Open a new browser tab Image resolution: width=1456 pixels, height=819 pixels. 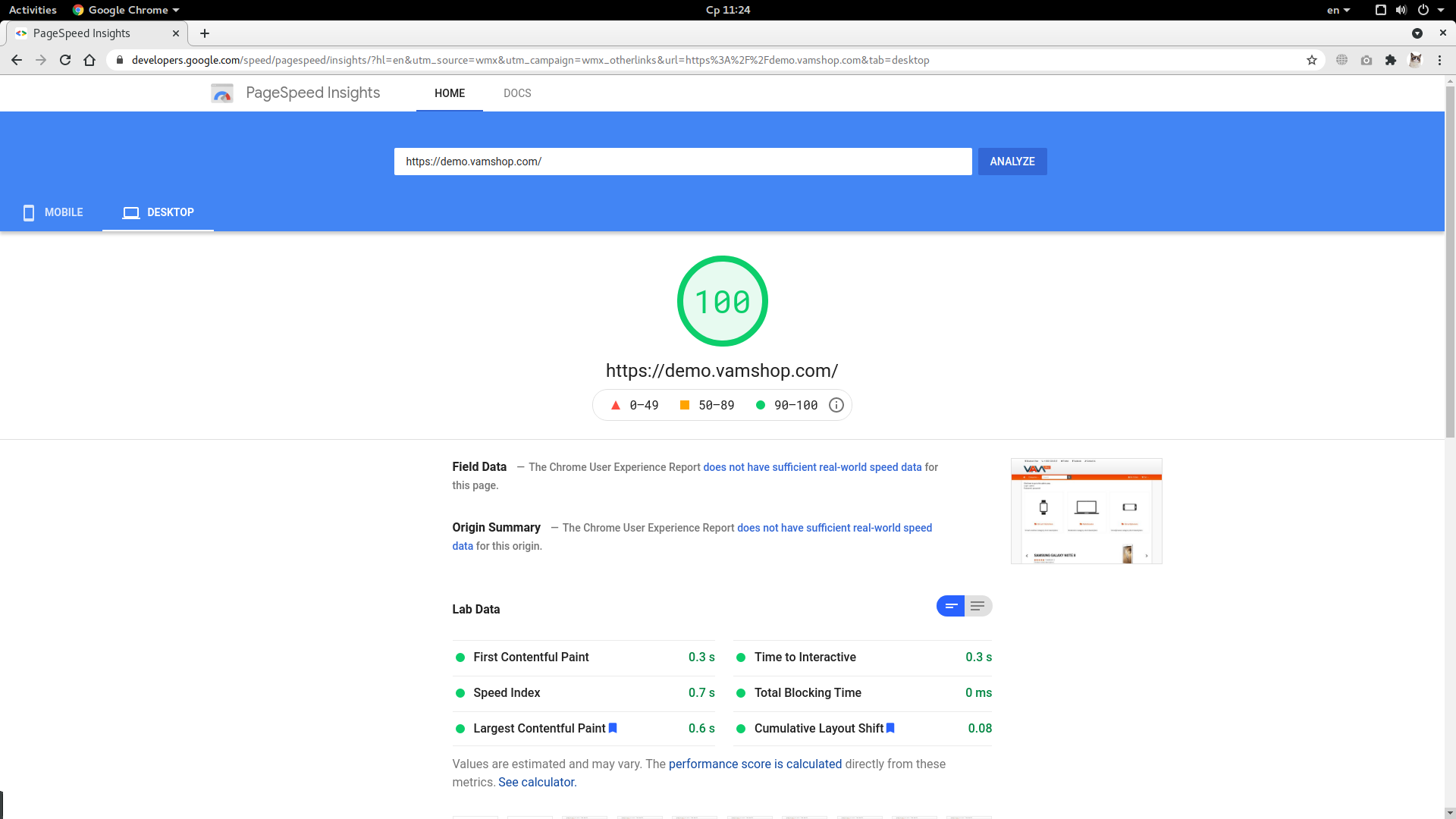(205, 33)
